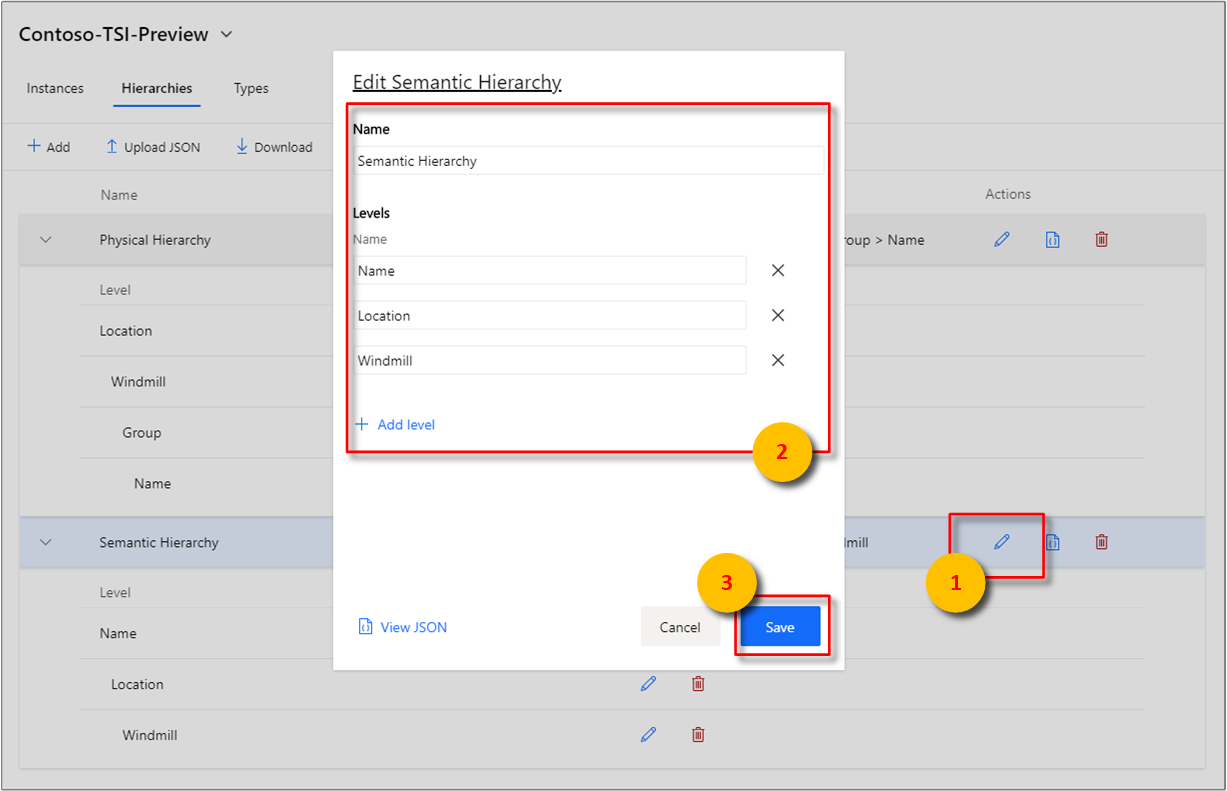Open JSON view for Physical Hierarchy row

pos(1052,240)
